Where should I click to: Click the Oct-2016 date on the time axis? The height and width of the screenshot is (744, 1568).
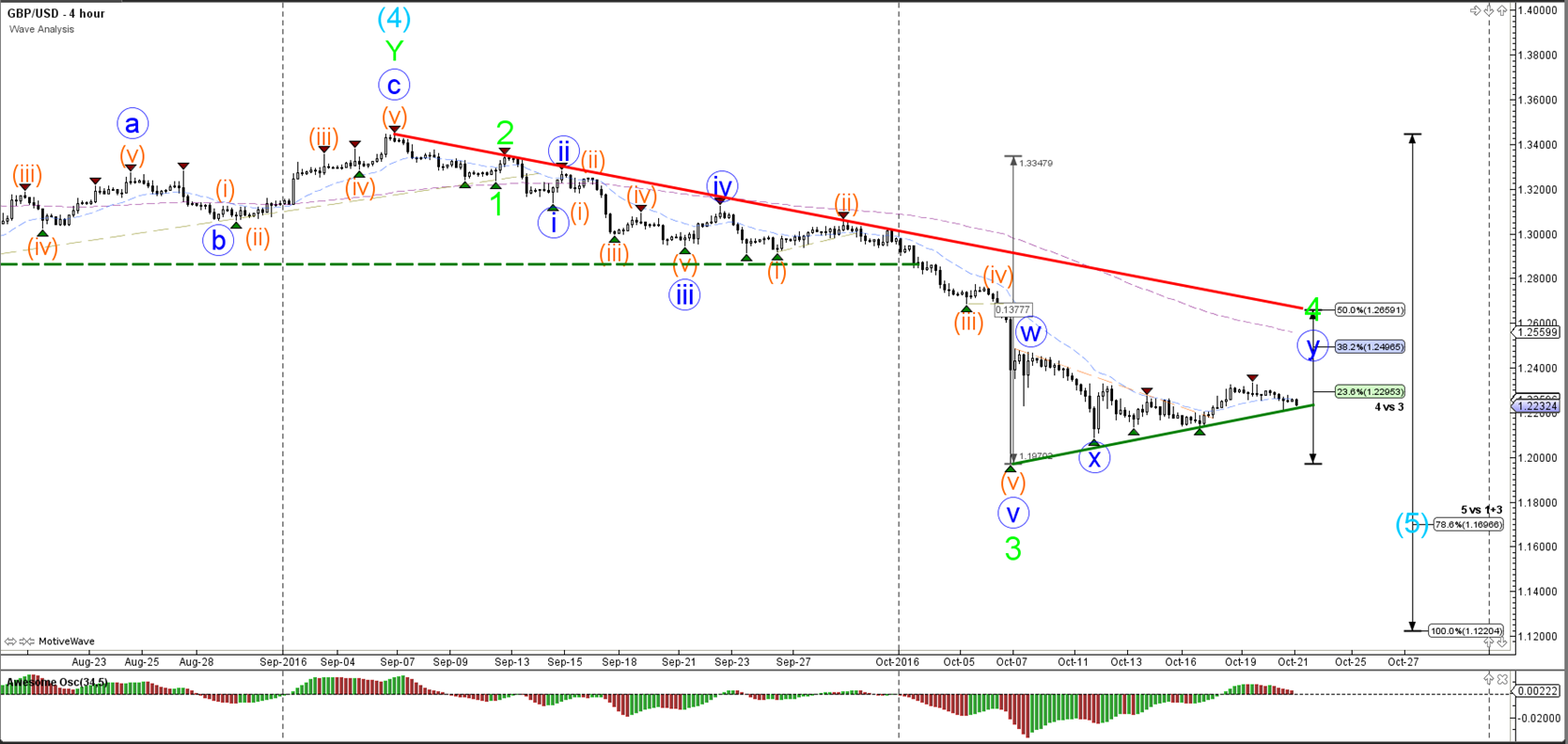898,662
